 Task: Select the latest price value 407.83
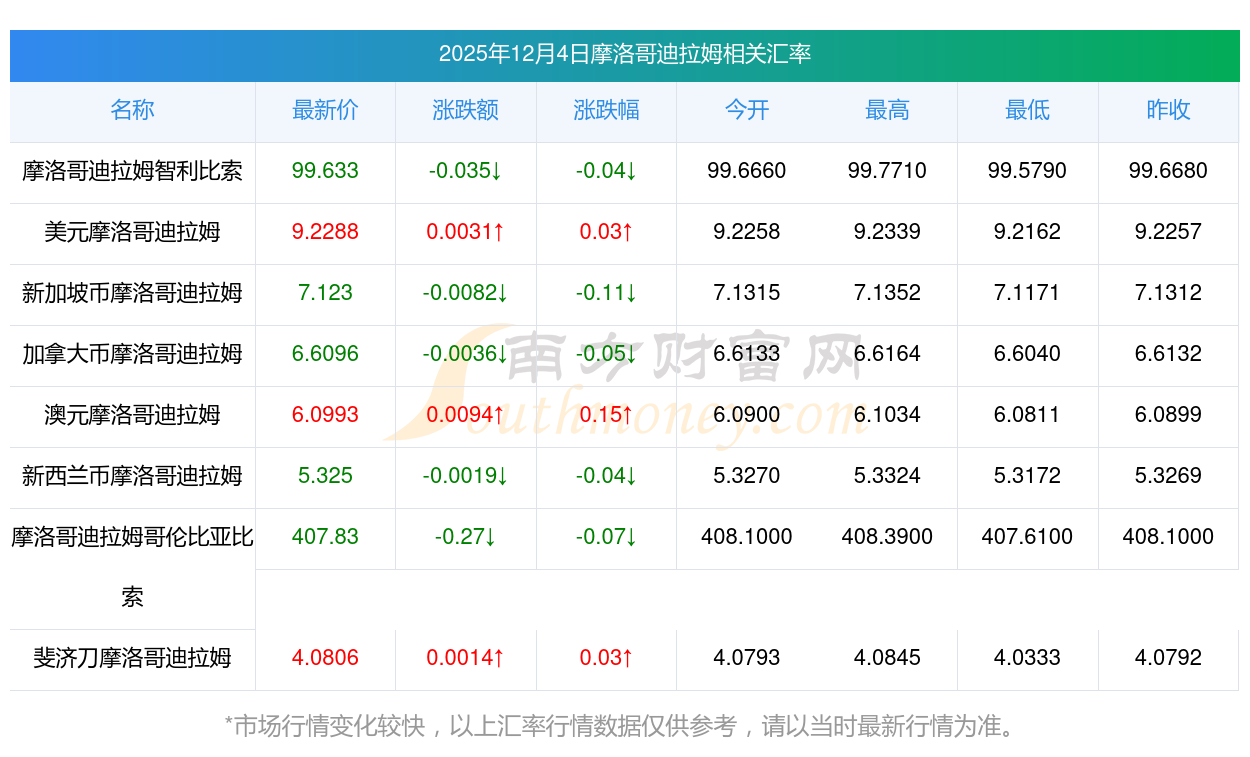tap(325, 537)
